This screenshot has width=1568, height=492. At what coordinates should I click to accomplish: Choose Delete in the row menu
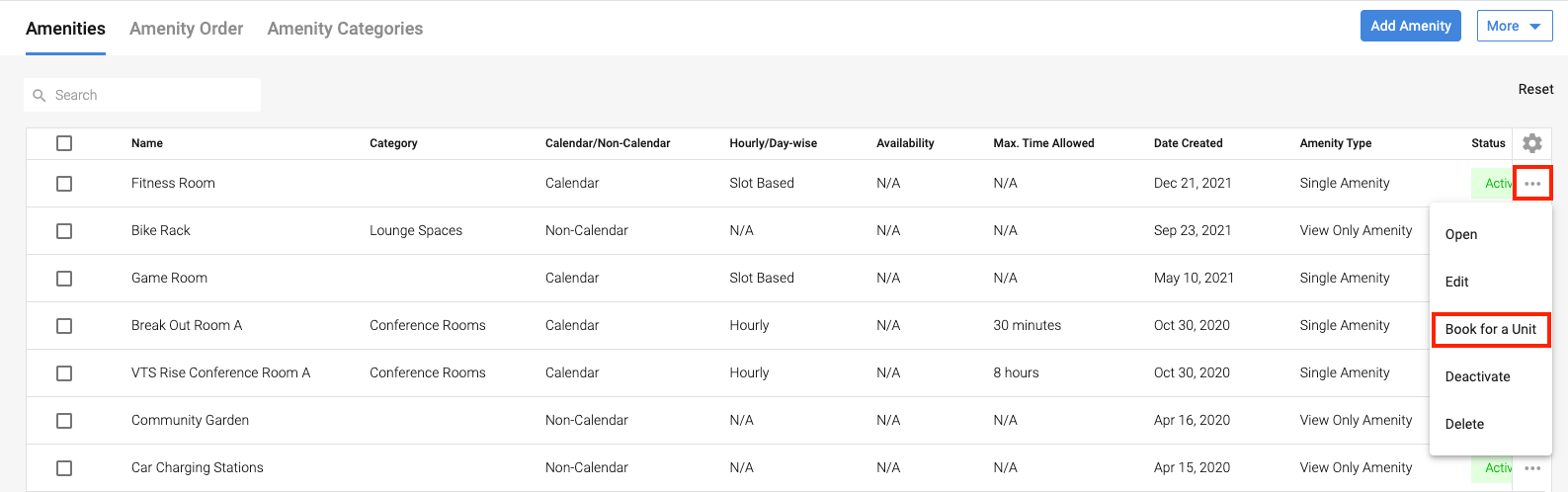pyautogui.click(x=1464, y=424)
